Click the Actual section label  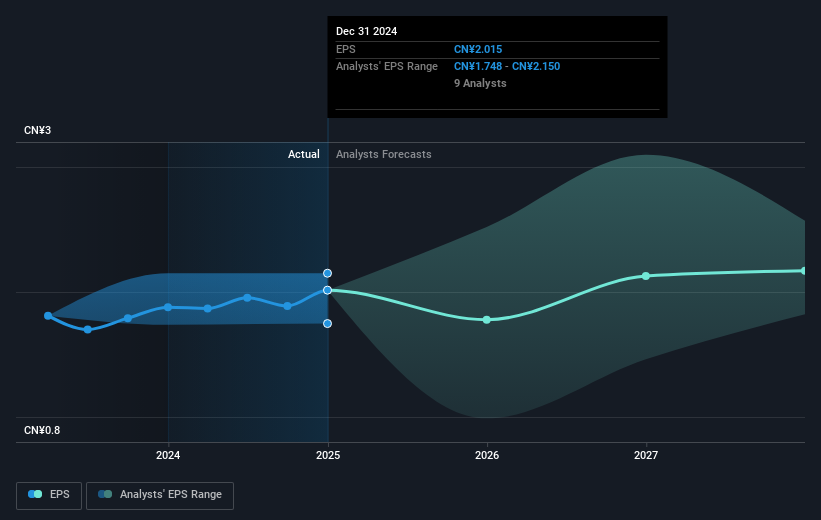(x=304, y=154)
